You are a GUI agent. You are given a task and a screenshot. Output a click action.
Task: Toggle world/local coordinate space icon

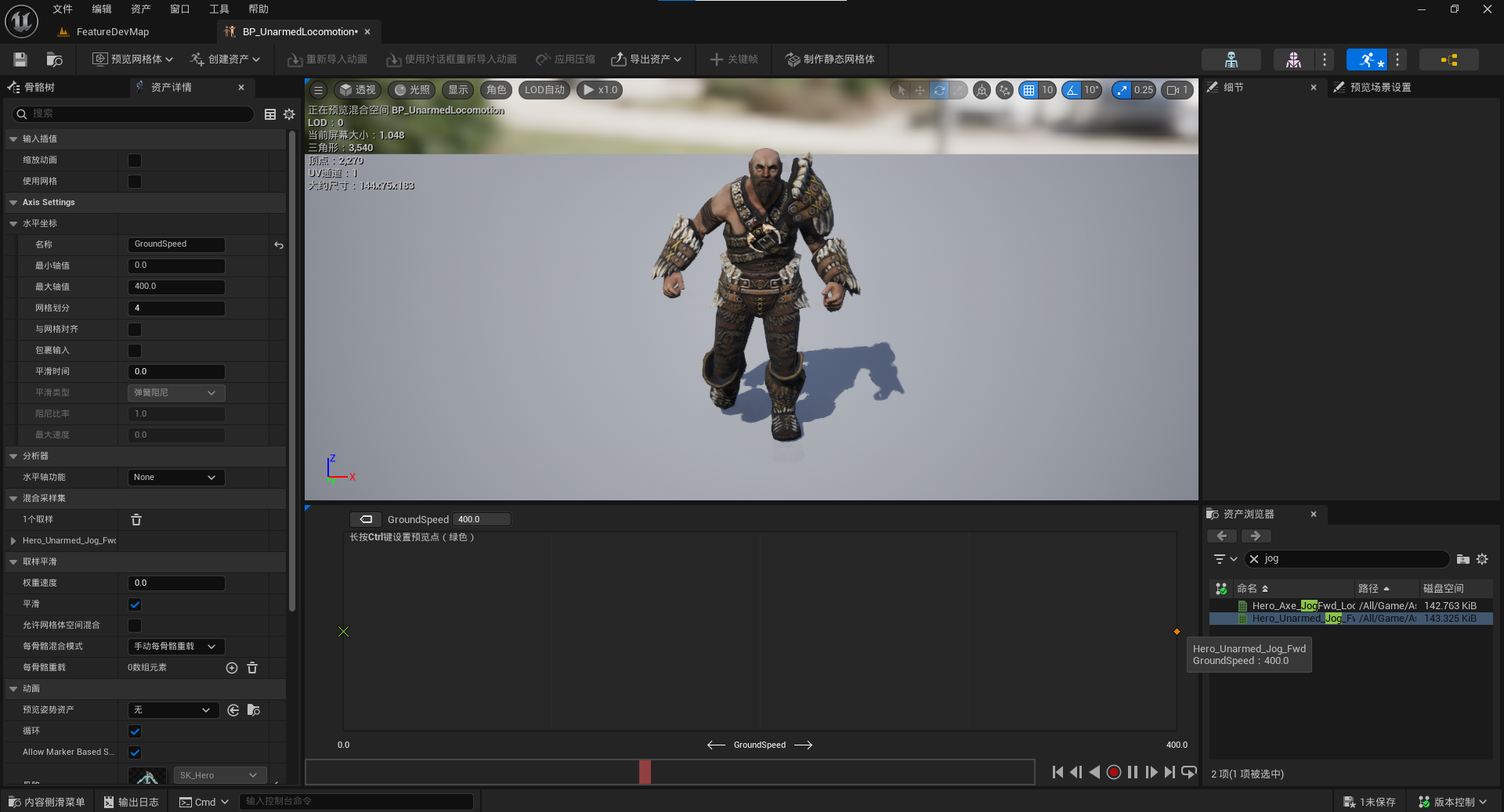point(982,90)
